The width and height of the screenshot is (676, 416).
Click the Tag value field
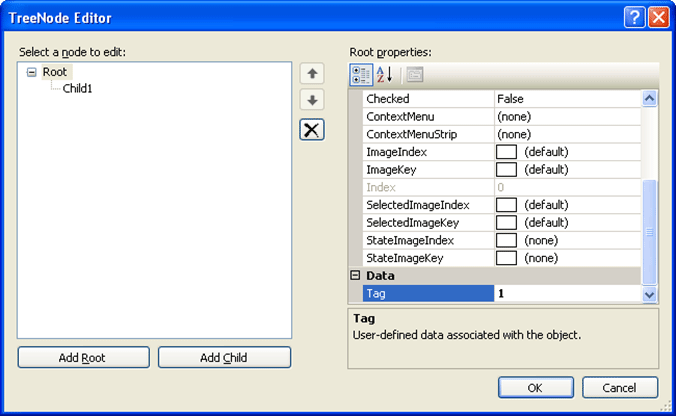568,293
